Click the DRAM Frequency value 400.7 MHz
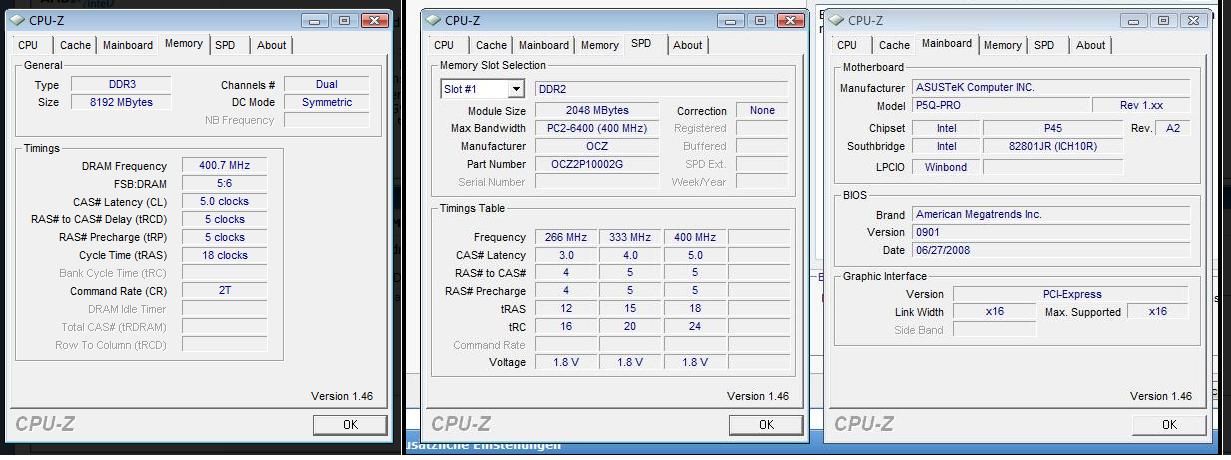Viewport: 1231px width, 460px height. 224,166
